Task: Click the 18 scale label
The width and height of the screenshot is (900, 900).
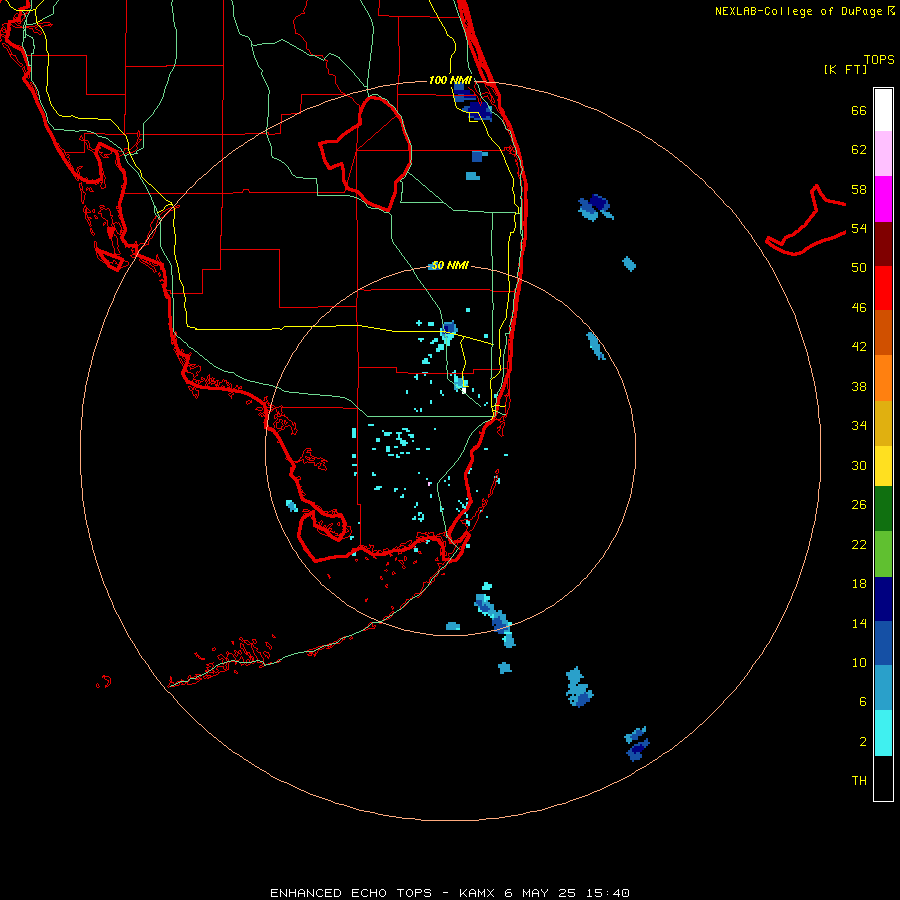Action: 859,584
